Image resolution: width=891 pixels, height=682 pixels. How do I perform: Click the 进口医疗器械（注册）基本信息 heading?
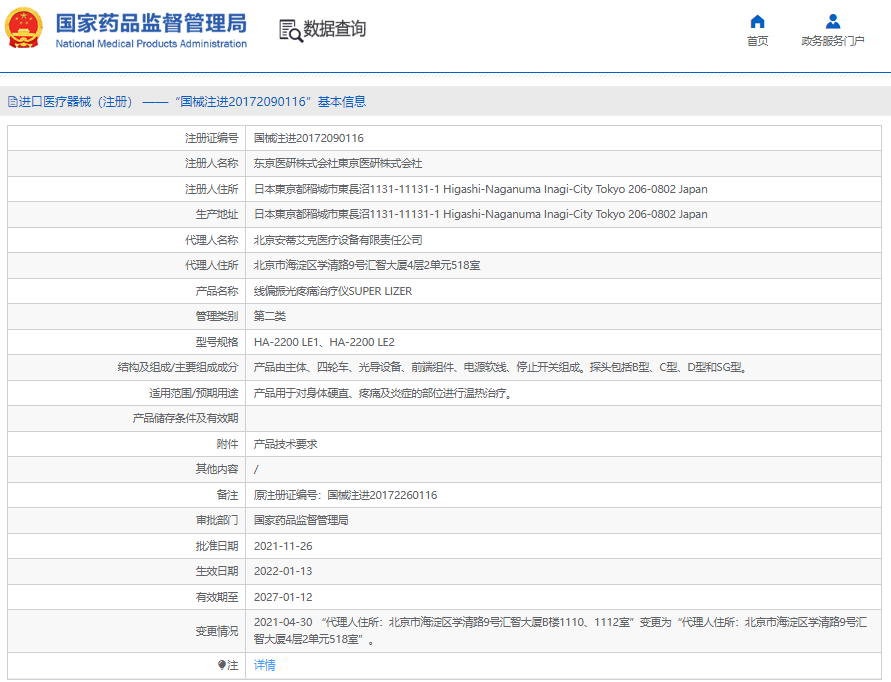pos(187,102)
